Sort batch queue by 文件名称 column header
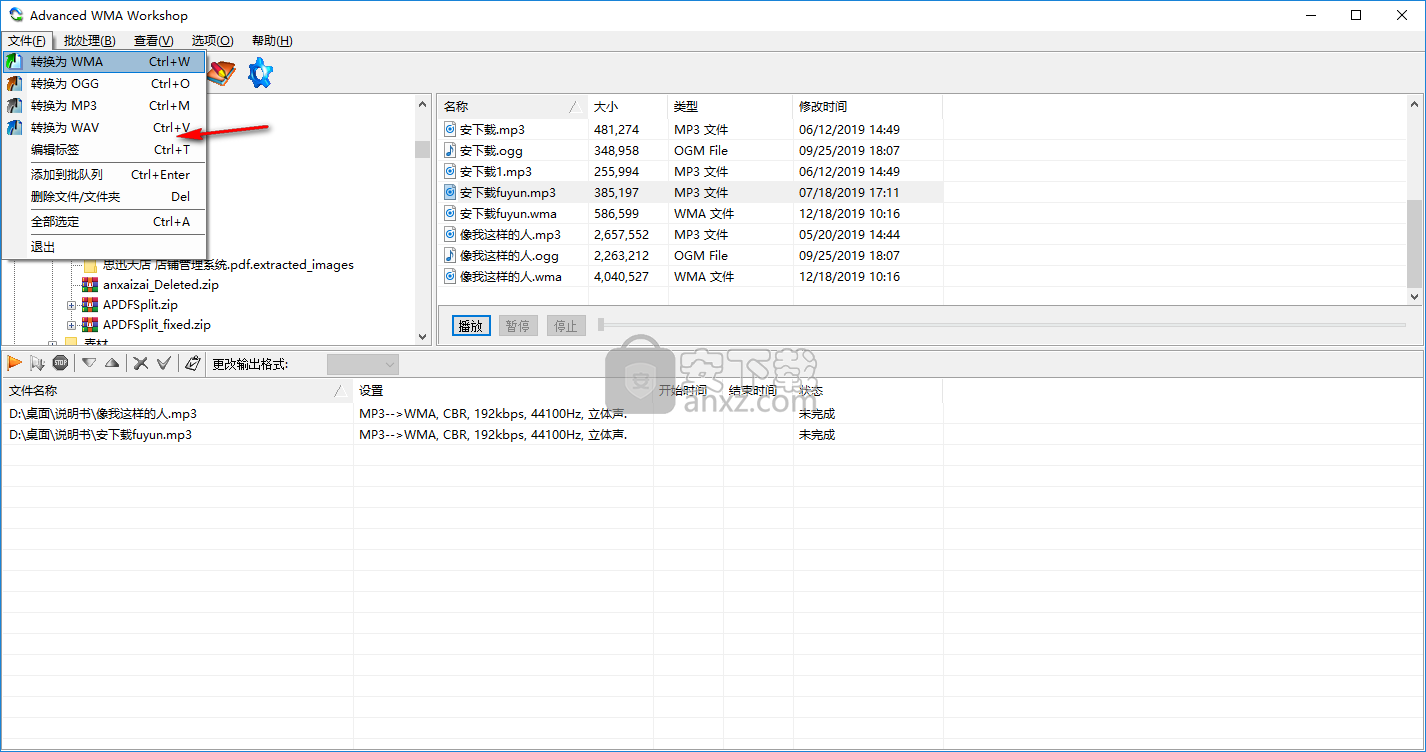 coord(177,391)
